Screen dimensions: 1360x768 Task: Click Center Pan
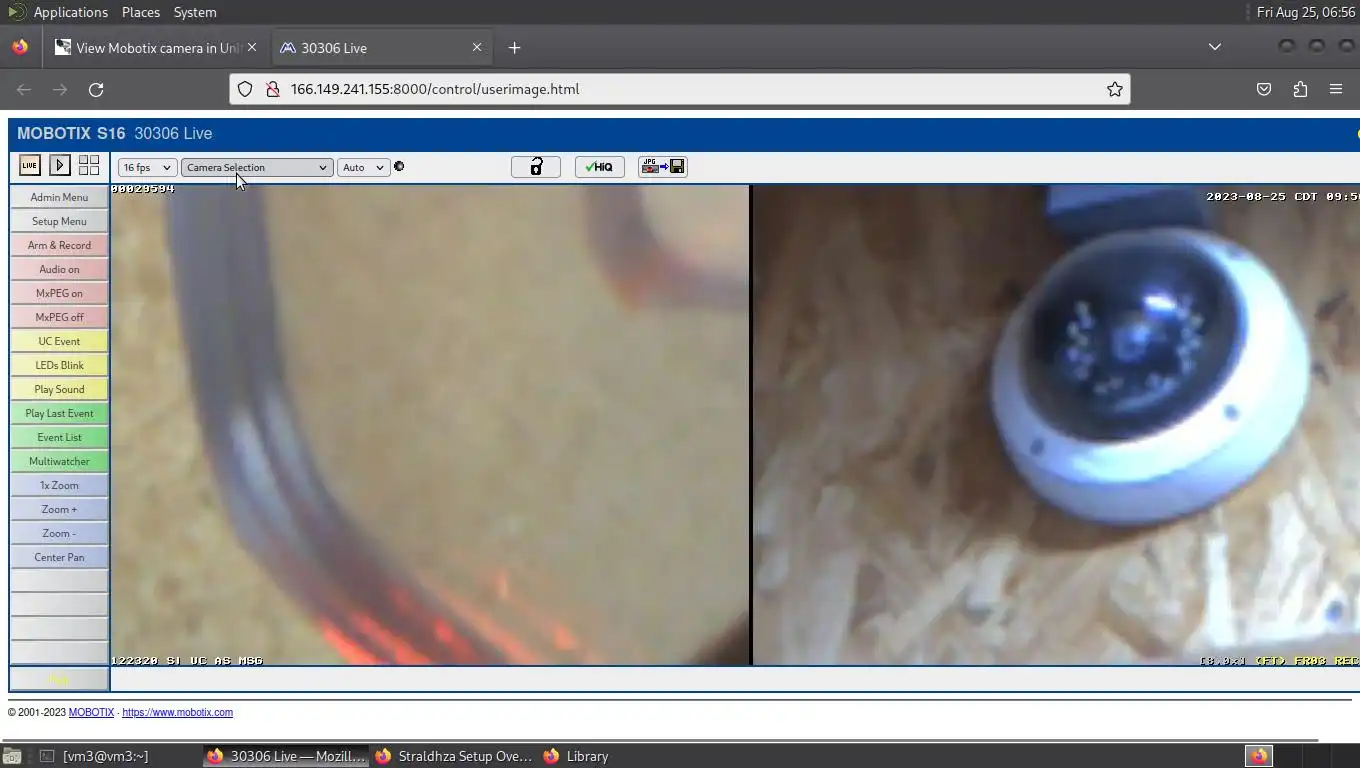[59, 557]
